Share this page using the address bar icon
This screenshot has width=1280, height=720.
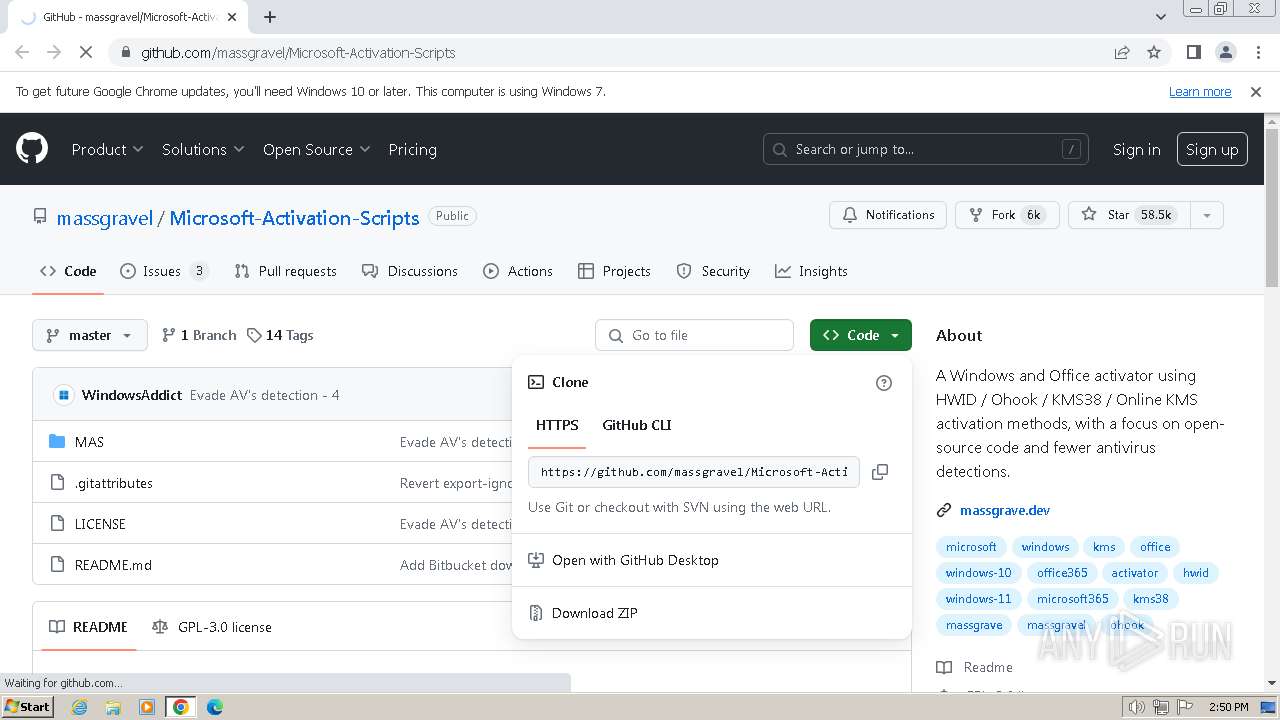(1122, 52)
